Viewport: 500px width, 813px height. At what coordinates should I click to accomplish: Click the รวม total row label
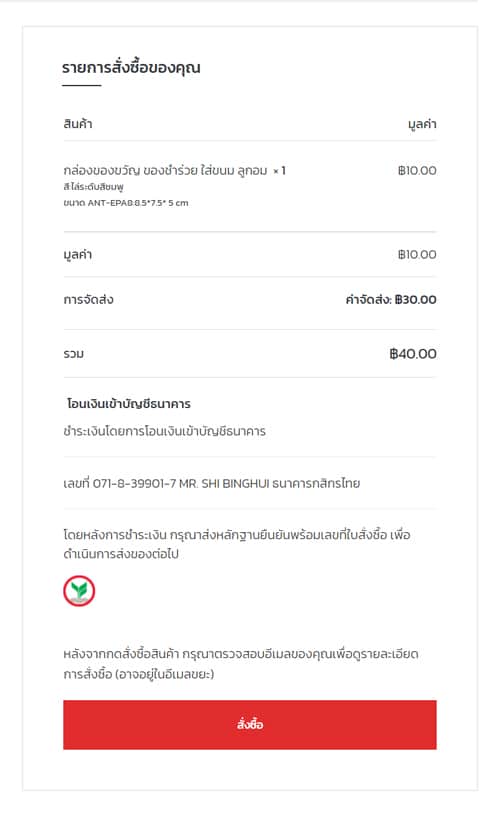[x=74, y=354]
